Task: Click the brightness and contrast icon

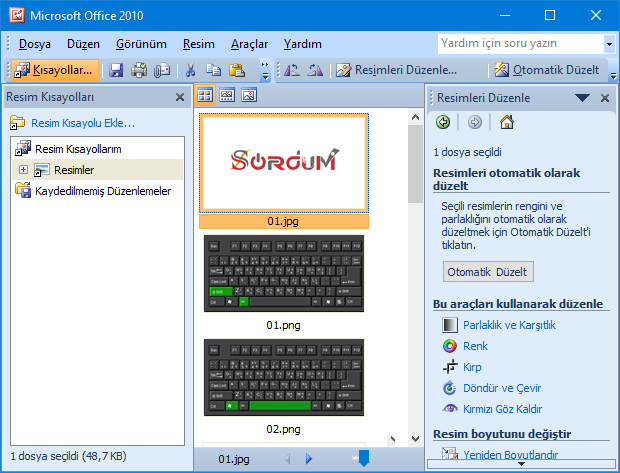Action: point(450,325)
